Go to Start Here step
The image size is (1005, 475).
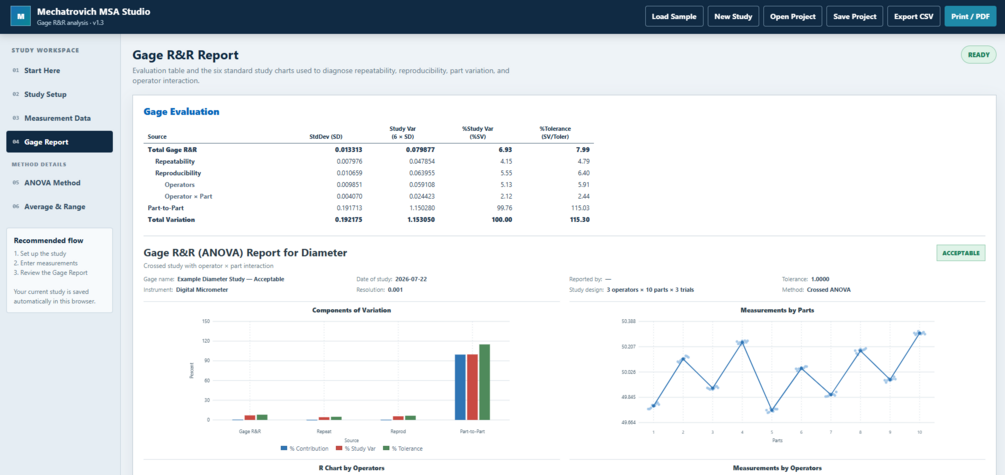pyautogui.click(x=60, y=71)
